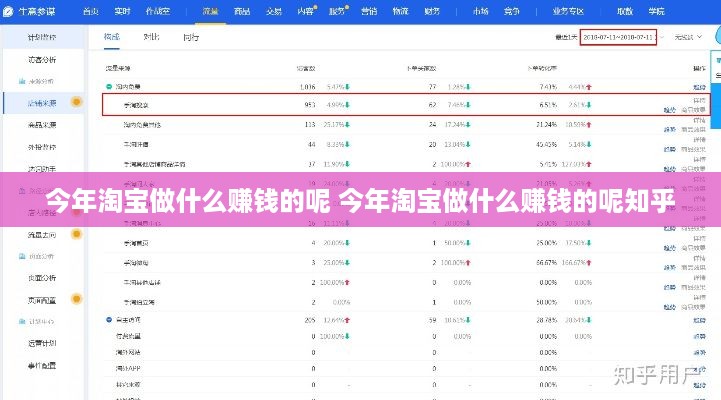Open 流量去向 in the left sidebar

[x=42, y=234]
